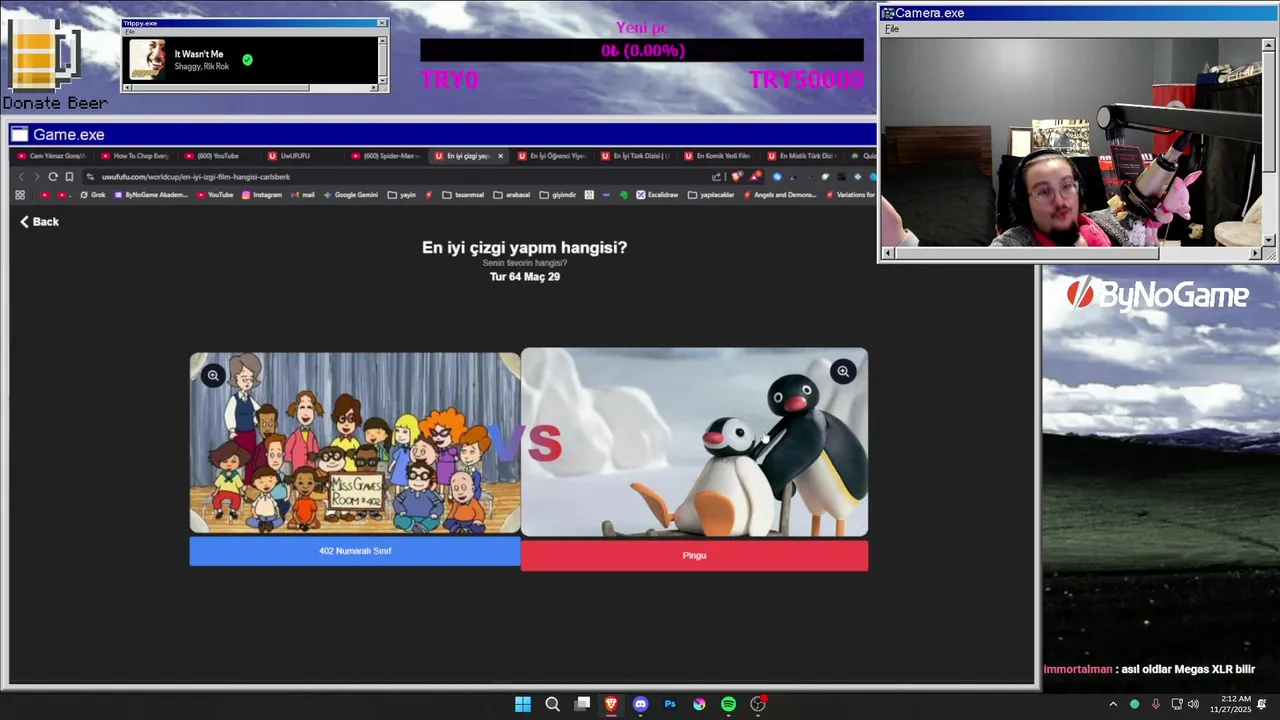This screenshot has width=1280, height=720.
Task: Zoom the Pingu image with magnifier
Action: pos(843,371)
